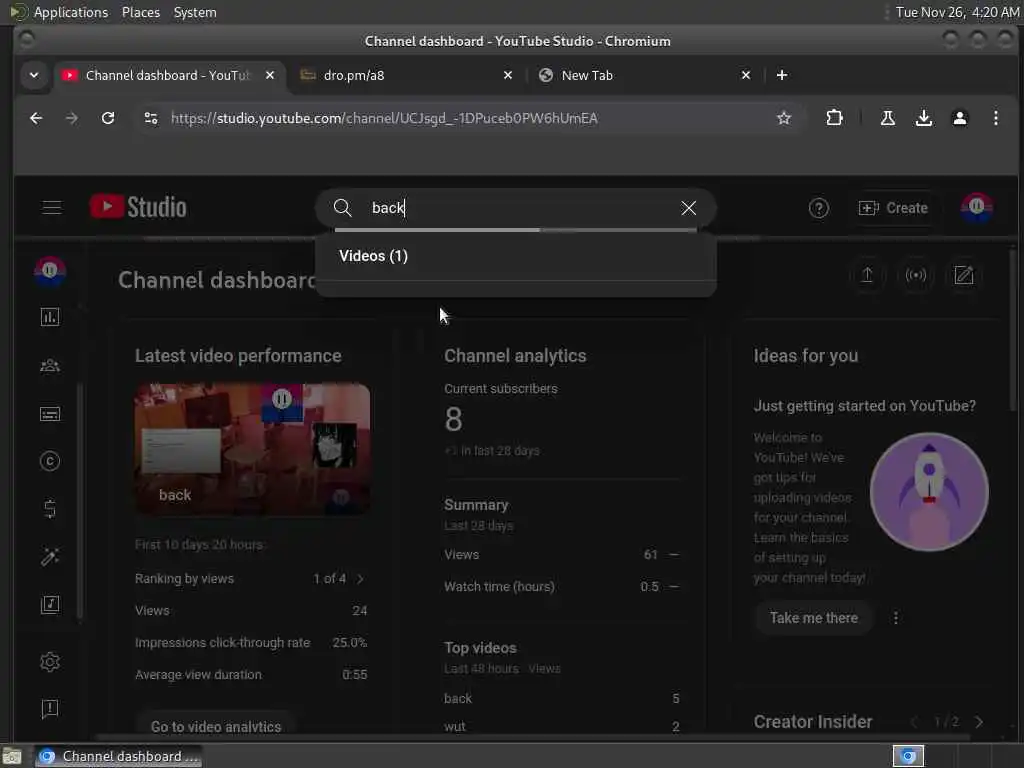Click Take me there button
The width and height of the screenshot is (1024, 768).
click(x=814, y=618)
